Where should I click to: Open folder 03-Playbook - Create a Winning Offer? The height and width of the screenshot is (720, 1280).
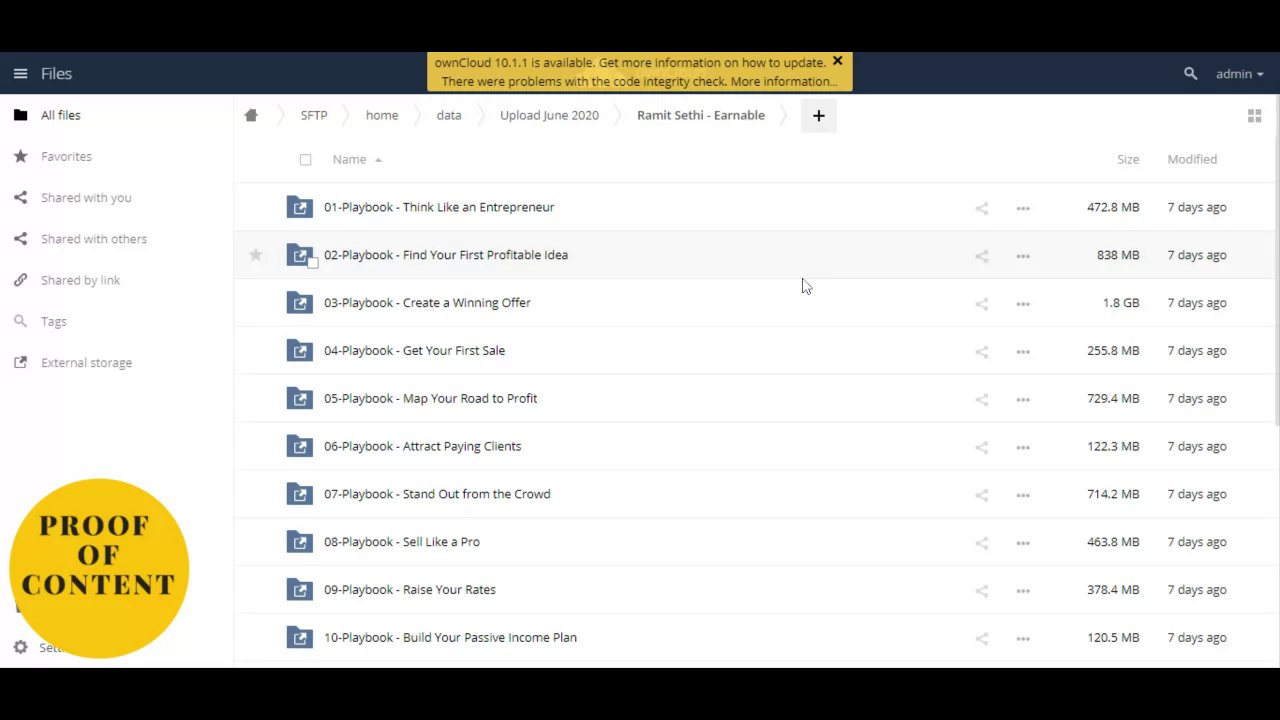point(427,303)
